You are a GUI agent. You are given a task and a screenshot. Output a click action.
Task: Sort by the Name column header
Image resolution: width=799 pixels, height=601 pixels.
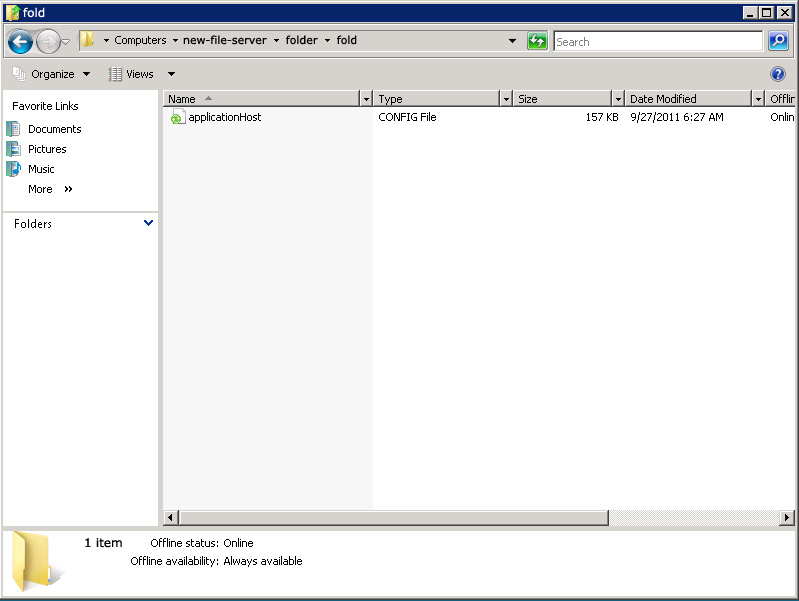coord(261,98)
